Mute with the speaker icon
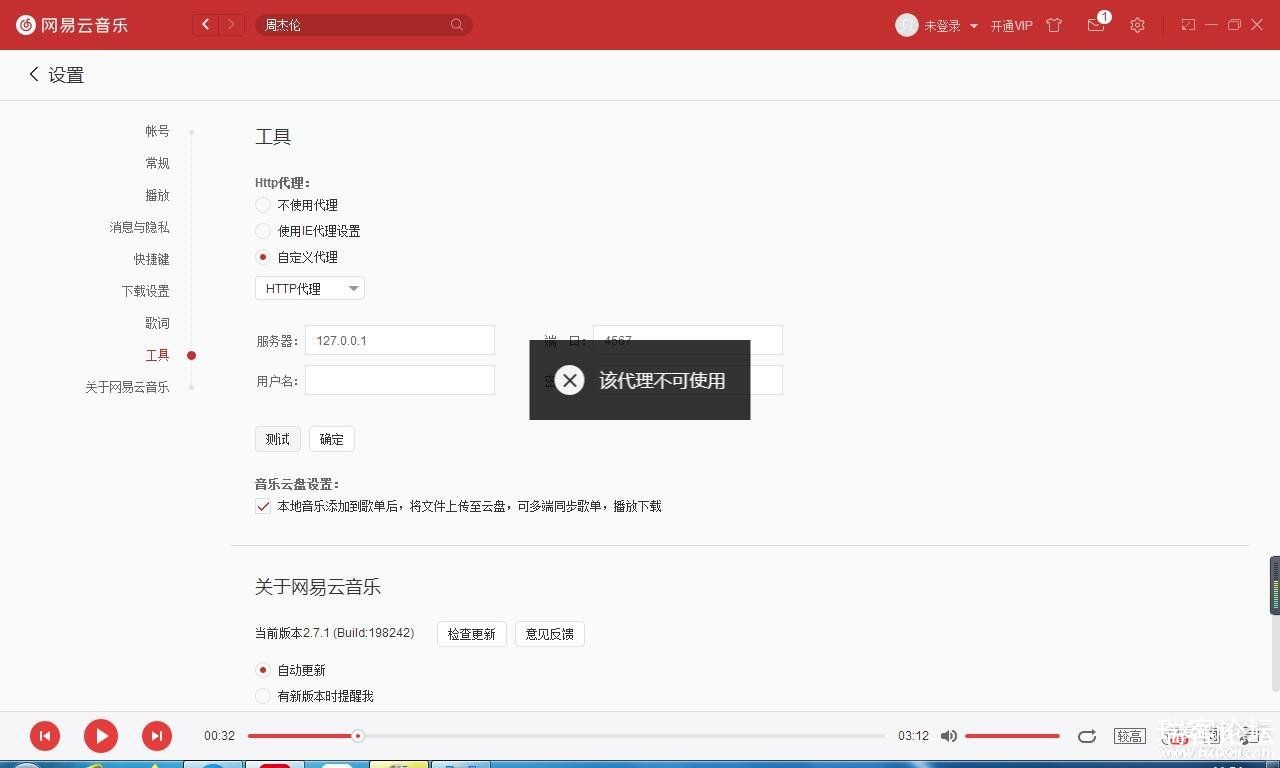 948,736
